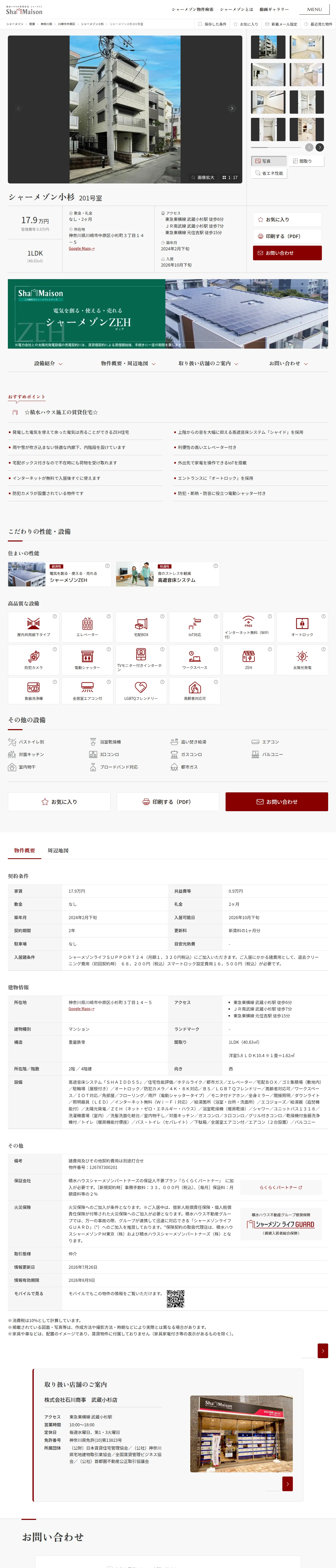This screenshot has height=1568, width=336.
Task: Click the help icon on エレベーター card
Action: tap(109, 616)
